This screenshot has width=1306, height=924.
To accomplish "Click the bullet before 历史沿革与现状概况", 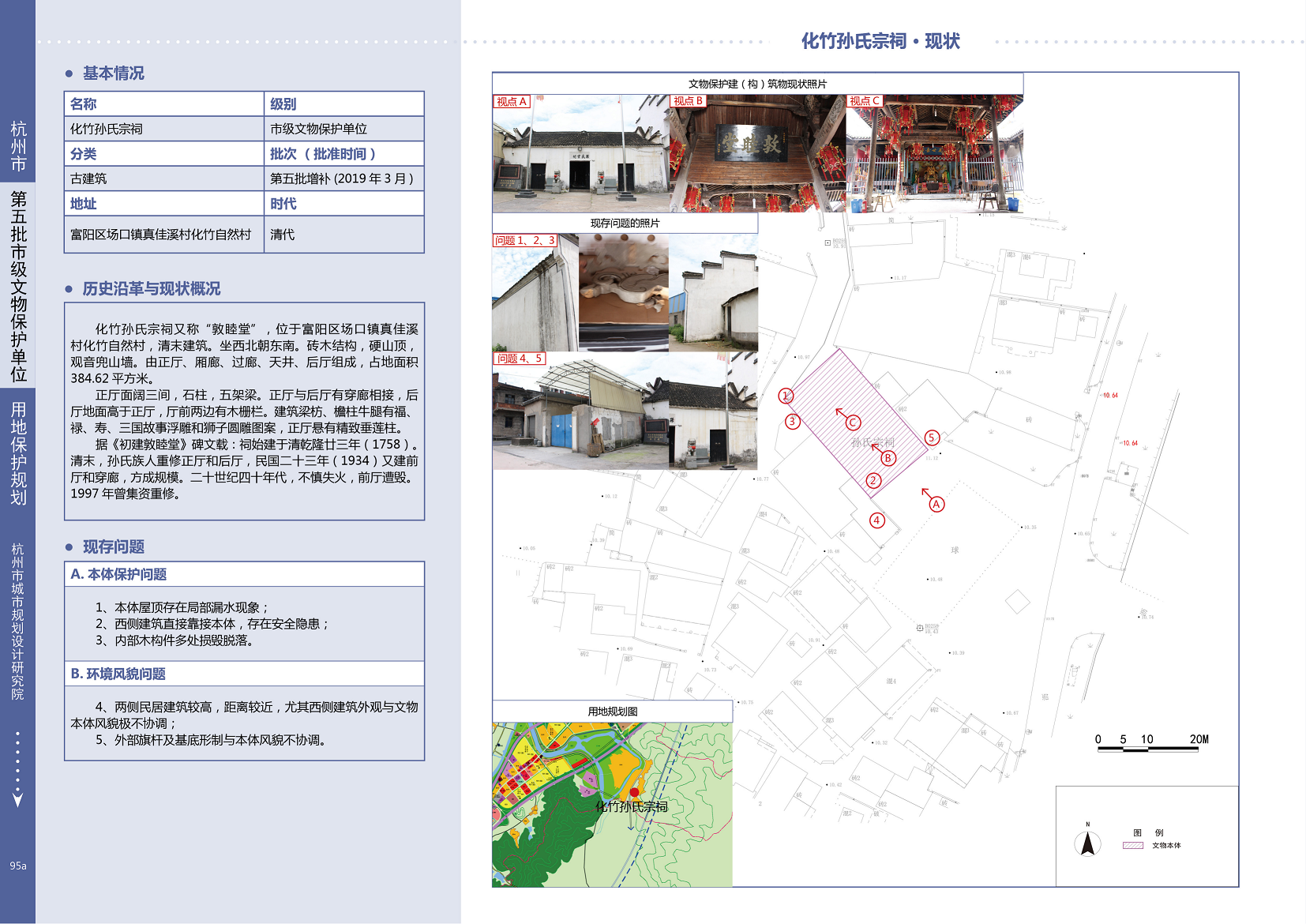I will (x=69, y=289).
